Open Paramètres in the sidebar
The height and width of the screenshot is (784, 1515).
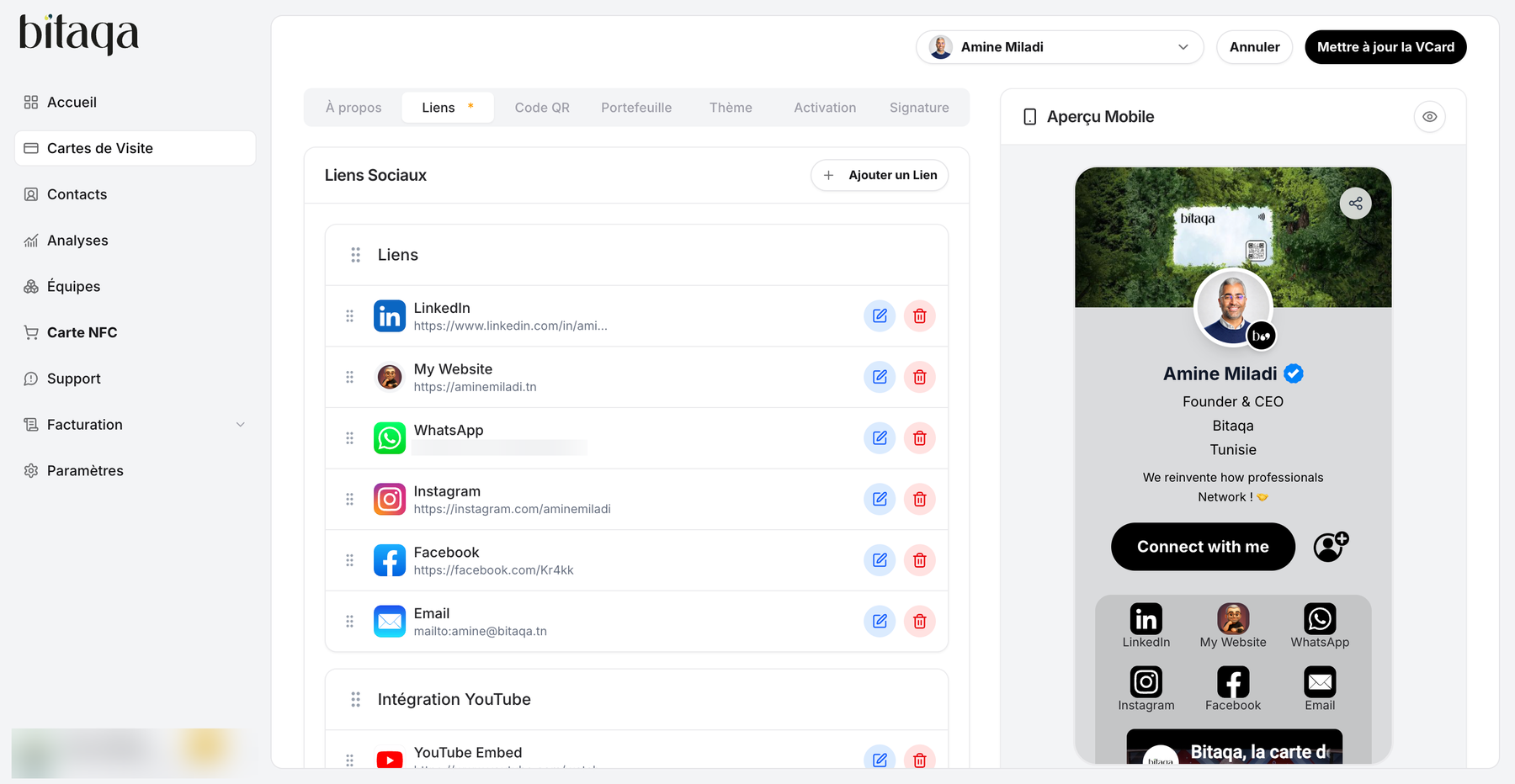coord(135,471)
